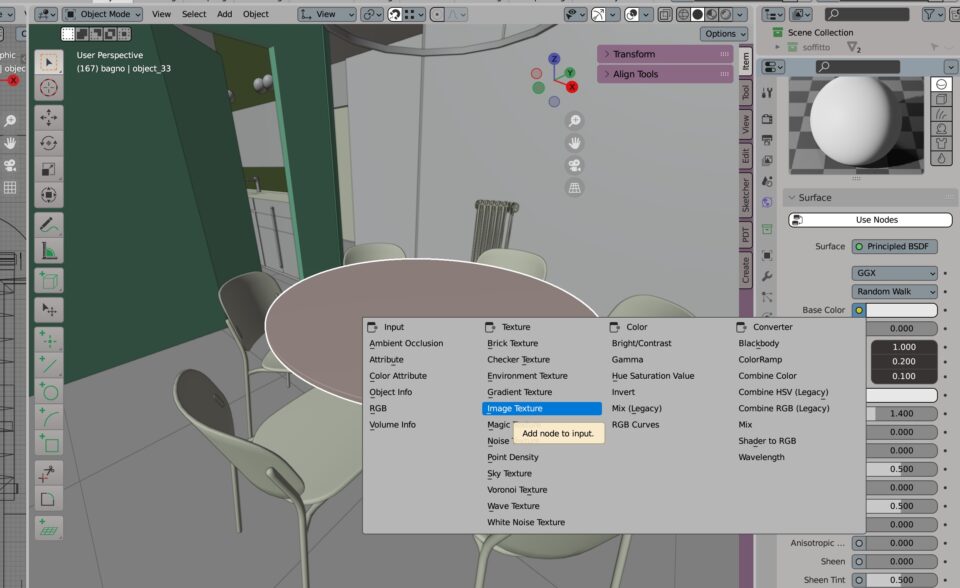Open the Tool tab in the sidebar
The width and height of the screenshot is (960, 588).
[745, 92]
